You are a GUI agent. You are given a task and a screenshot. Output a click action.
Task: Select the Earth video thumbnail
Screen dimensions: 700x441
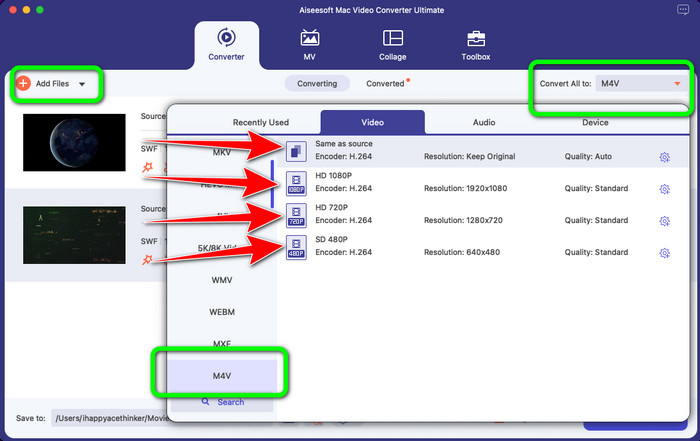point(74,142)
